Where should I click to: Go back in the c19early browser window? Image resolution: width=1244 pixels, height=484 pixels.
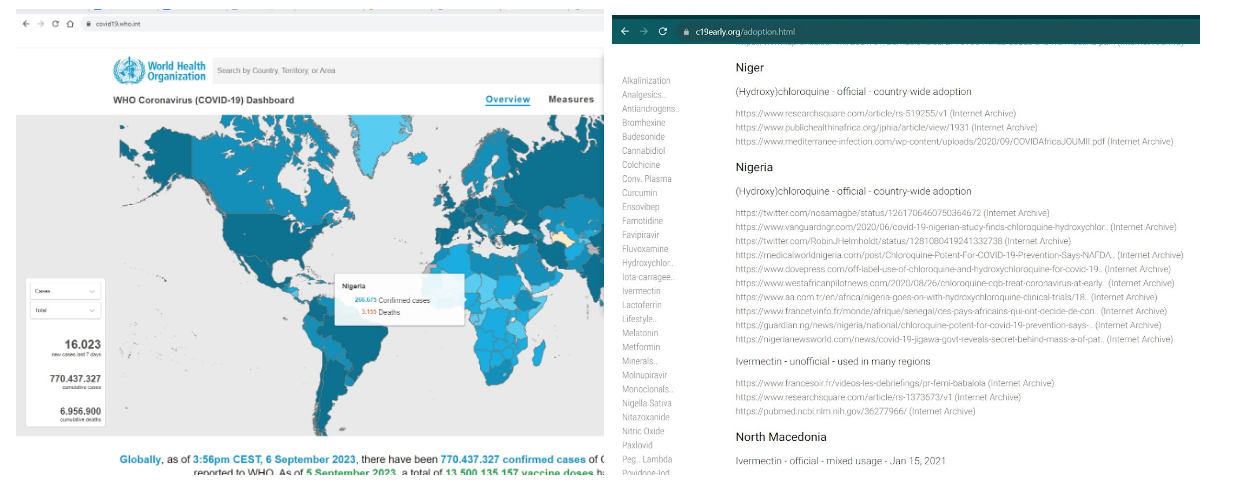pos(625,31)
